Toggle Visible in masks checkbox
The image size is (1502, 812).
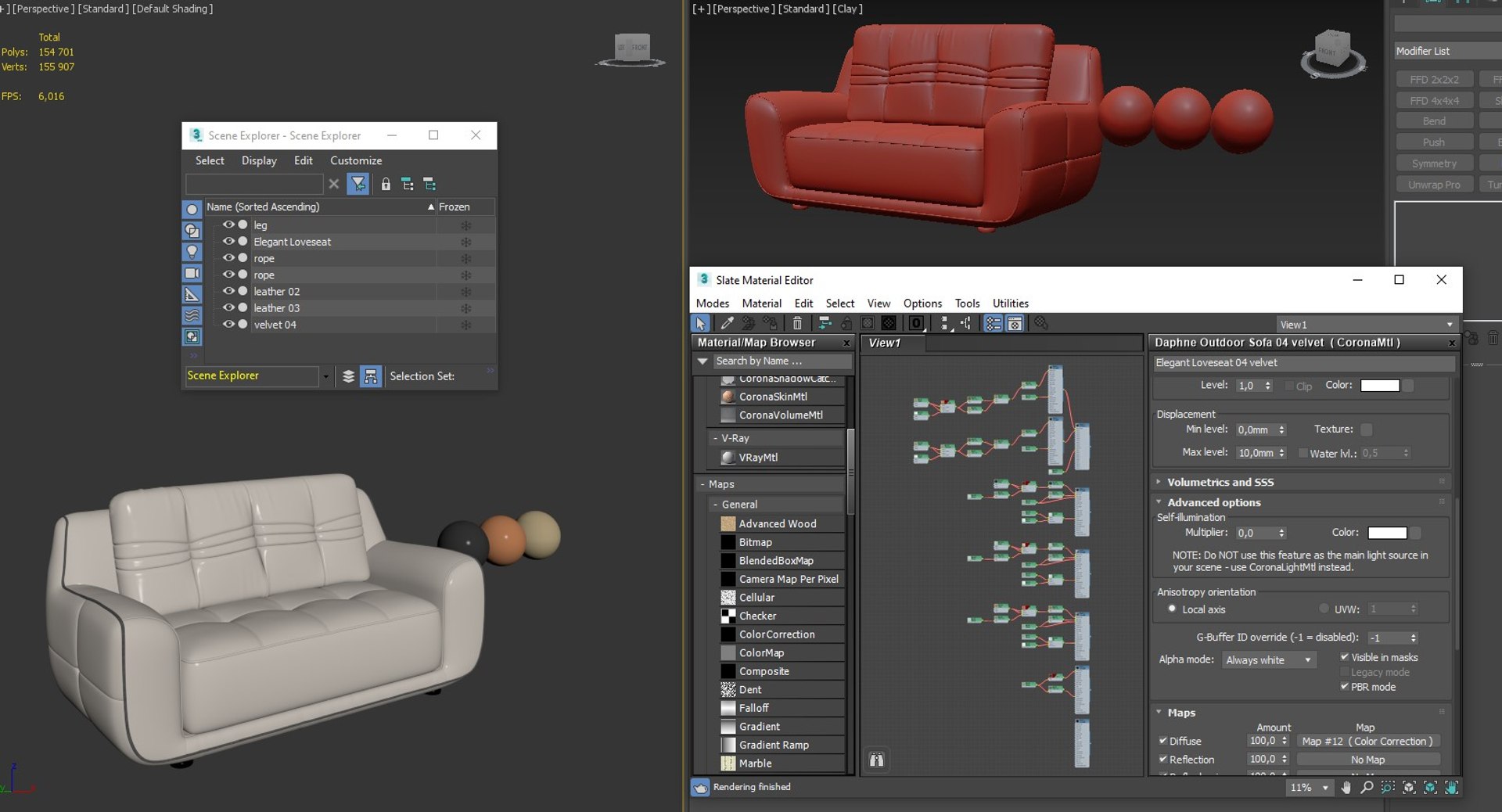pyautogui.click(x=1345, y=657)
